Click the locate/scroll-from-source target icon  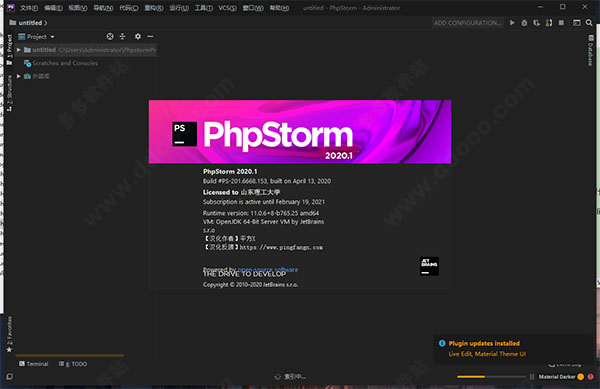pos(110,36)
